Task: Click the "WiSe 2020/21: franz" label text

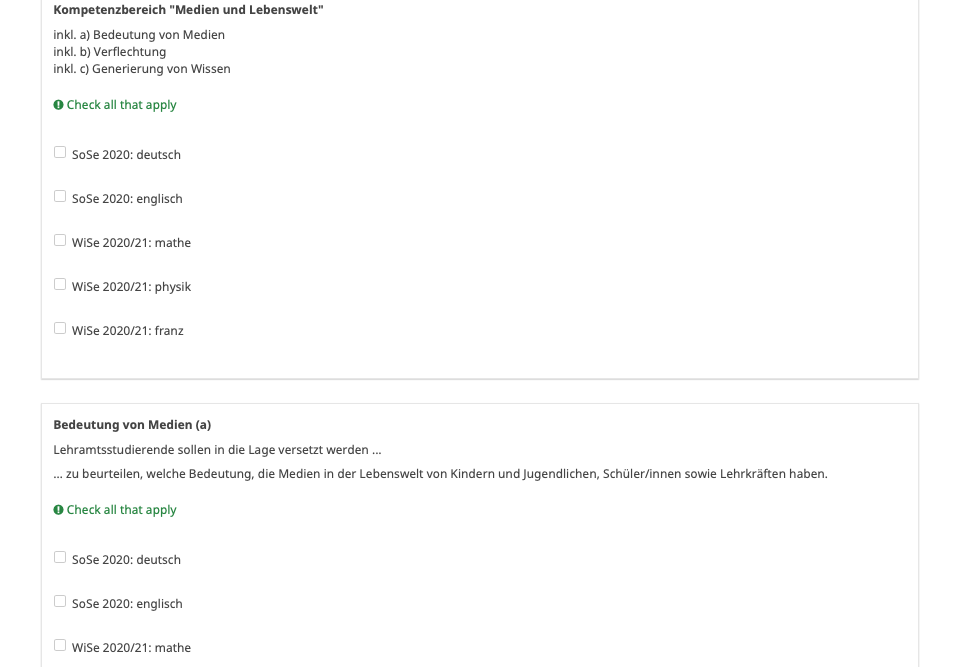Action: [128, 331]
